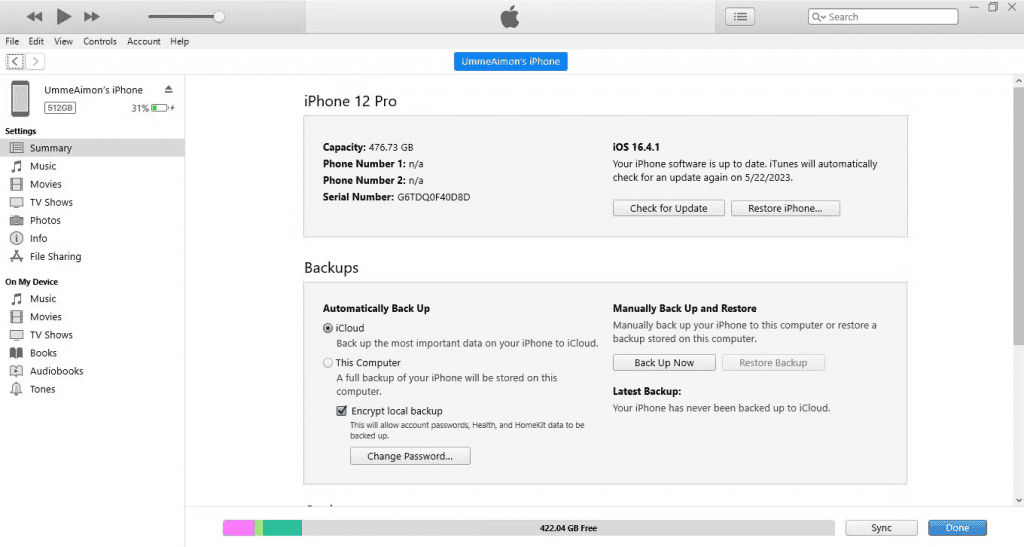Open File Sharing in the sidebar
The image size is (1024, 547).
tap(55, 256)
